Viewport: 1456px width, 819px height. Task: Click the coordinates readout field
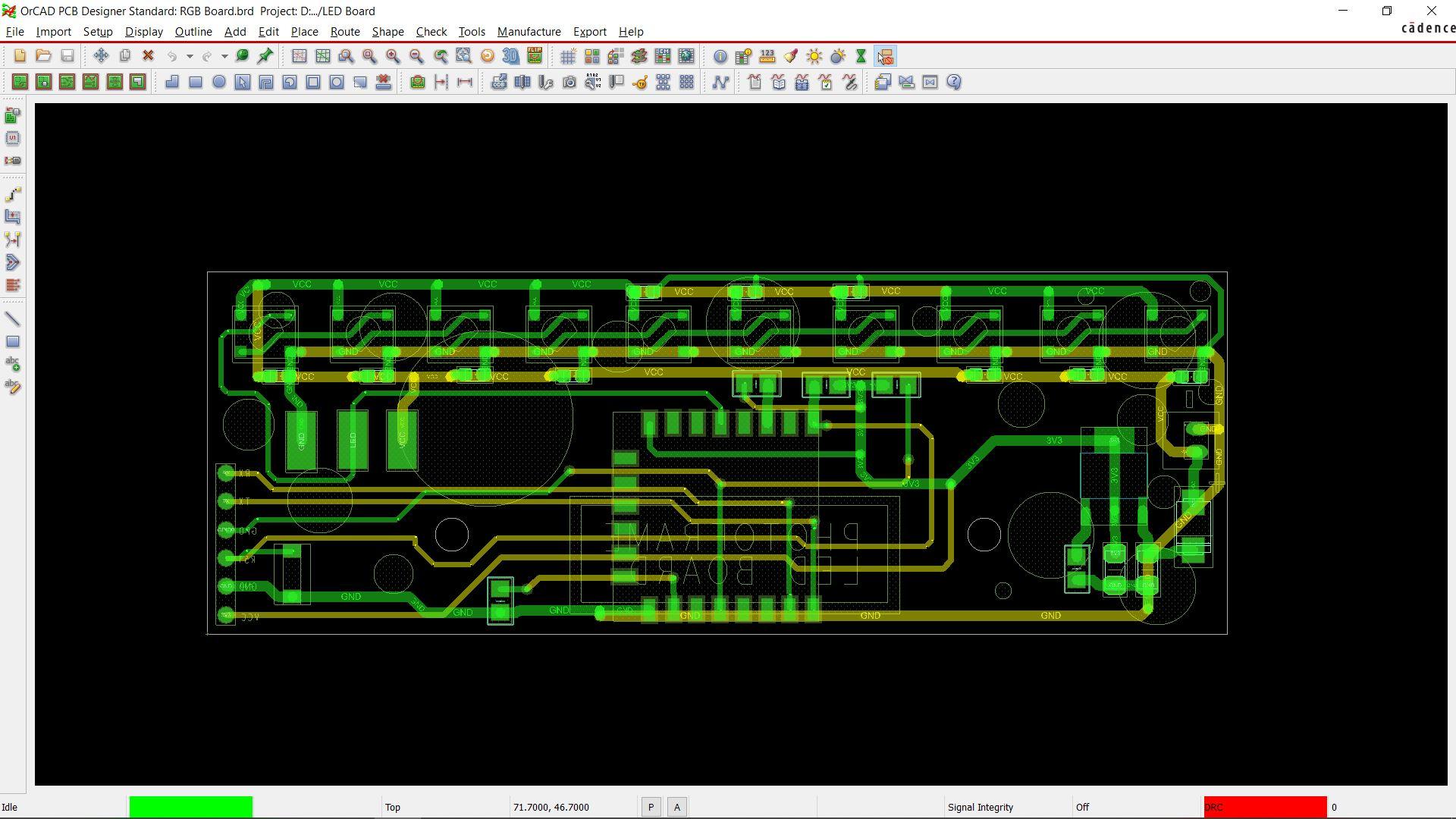(551, 807)
